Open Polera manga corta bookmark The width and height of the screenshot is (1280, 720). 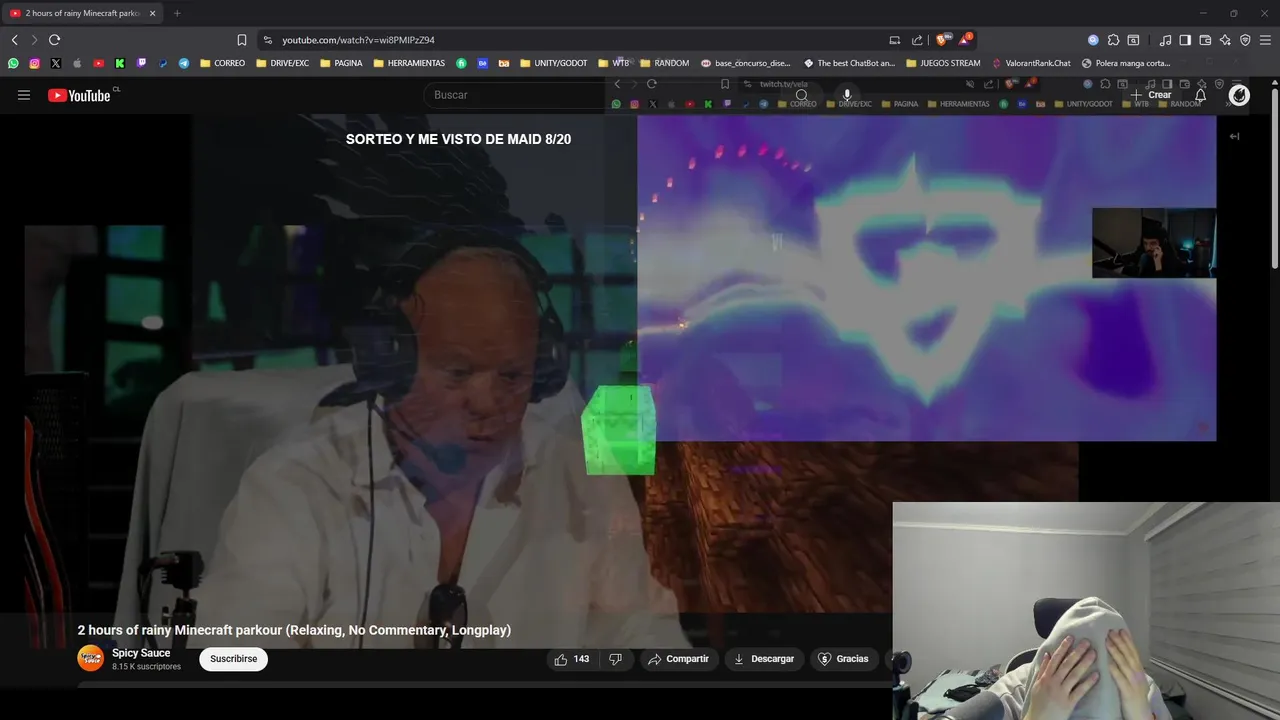(x=1126, y=63)
